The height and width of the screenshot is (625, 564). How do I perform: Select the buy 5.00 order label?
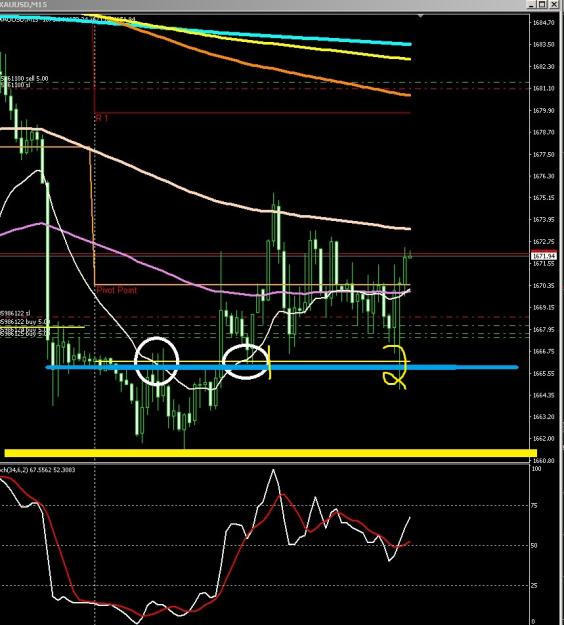click(25, 321)
